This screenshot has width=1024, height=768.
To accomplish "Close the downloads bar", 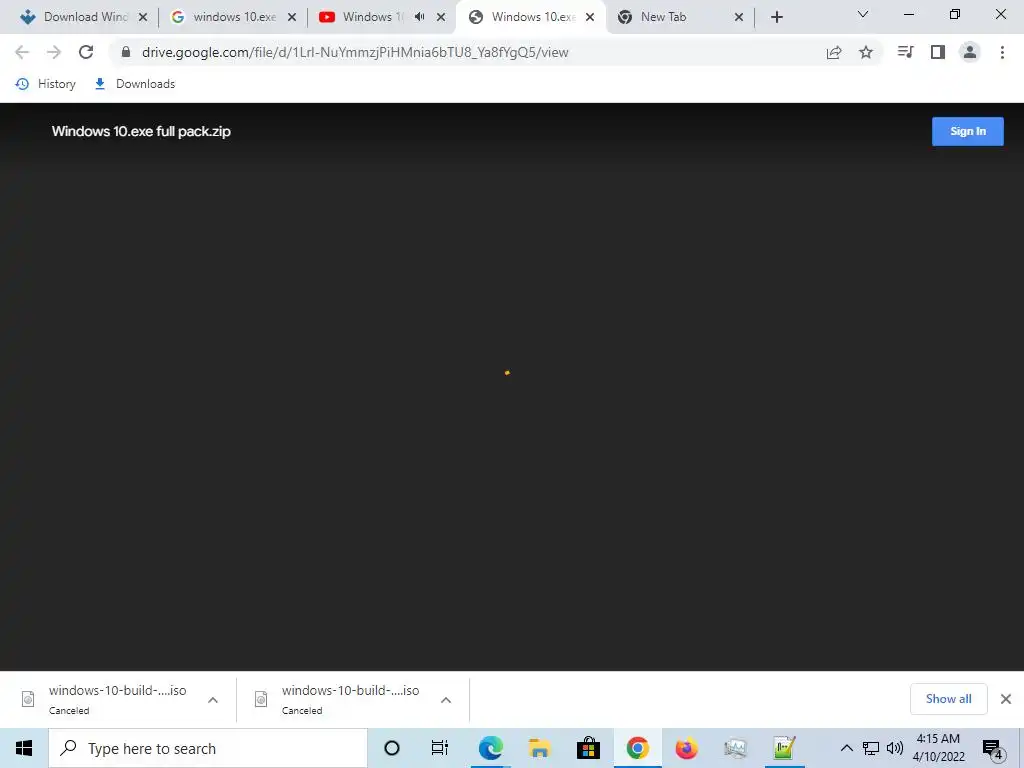I will (x=1006, y=699).
